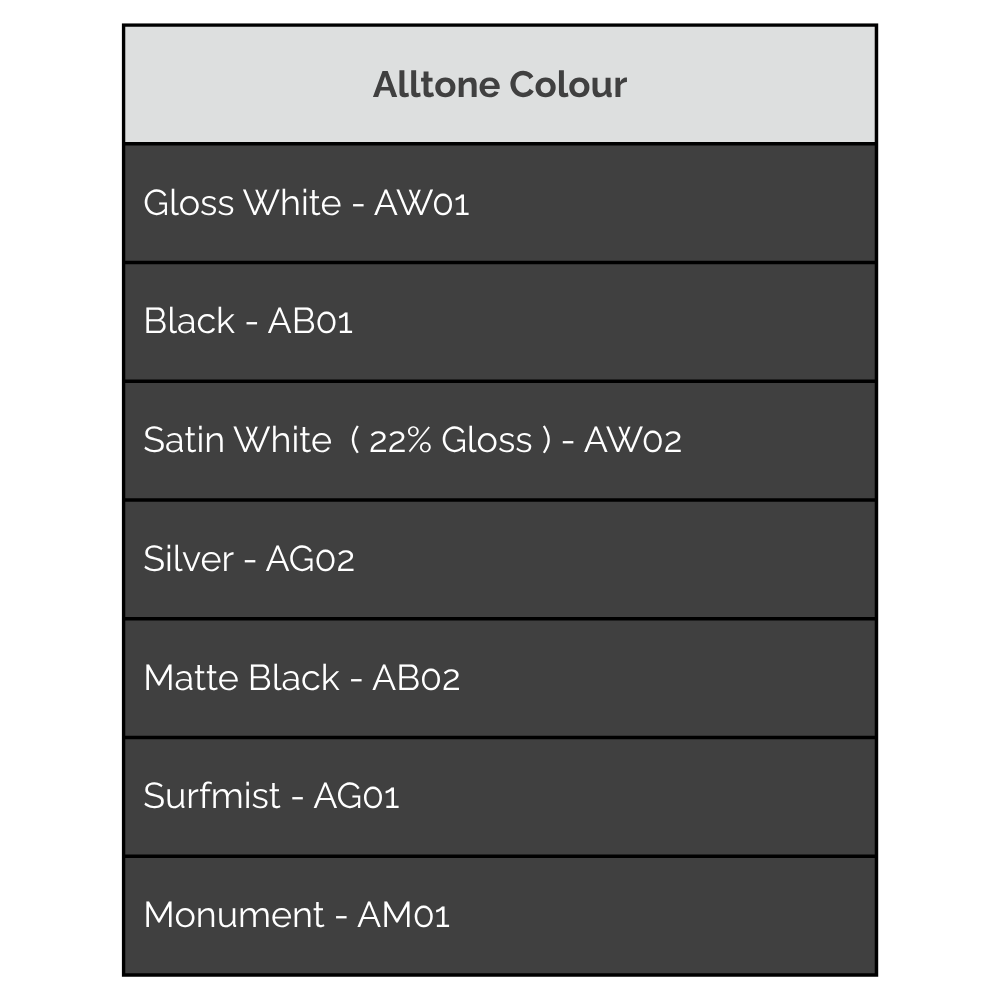Select the Gloss White colour row

(499, 203)
